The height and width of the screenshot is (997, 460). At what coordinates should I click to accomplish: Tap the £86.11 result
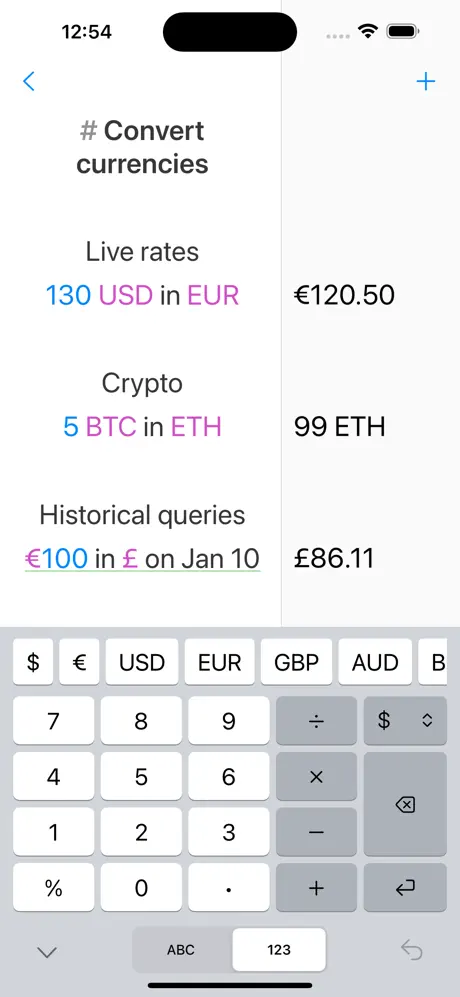tap(334, 558)
